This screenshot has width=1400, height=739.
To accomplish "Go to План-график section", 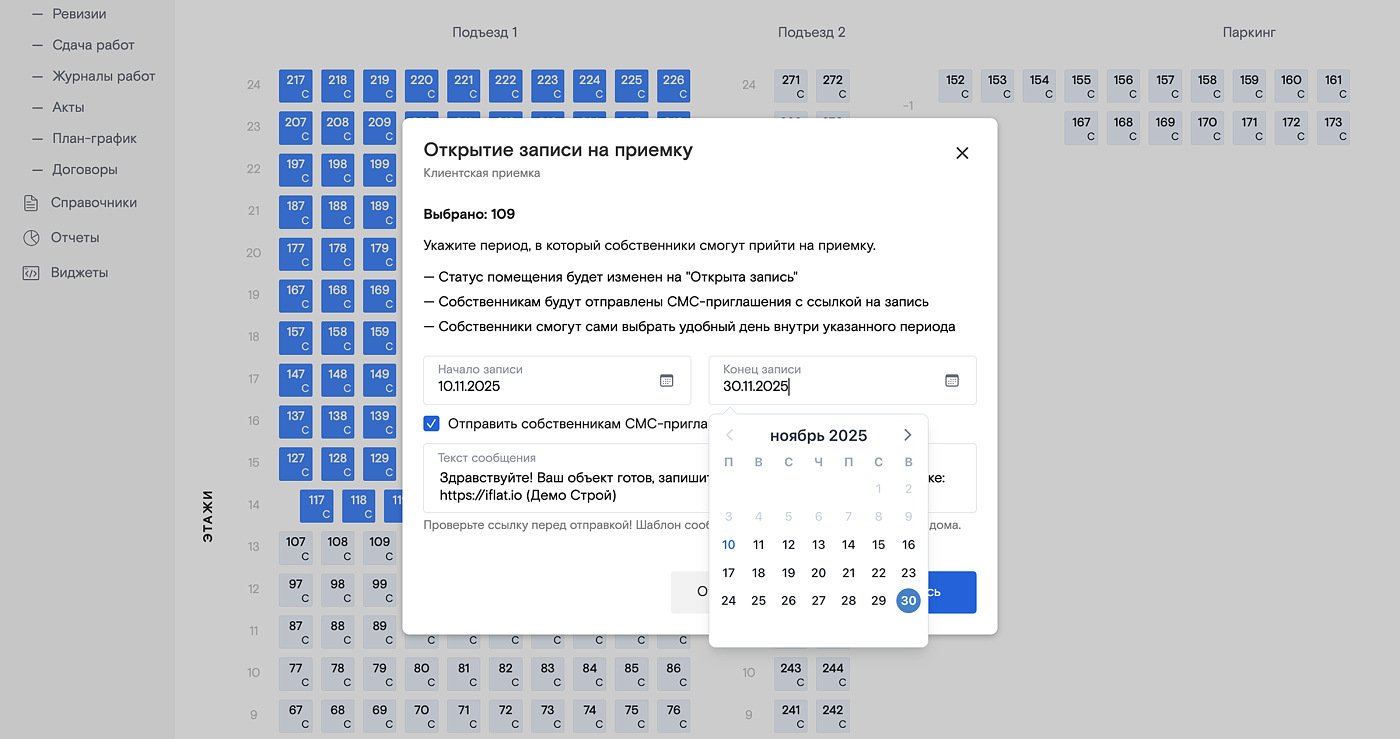I will (x=94, y=139).
